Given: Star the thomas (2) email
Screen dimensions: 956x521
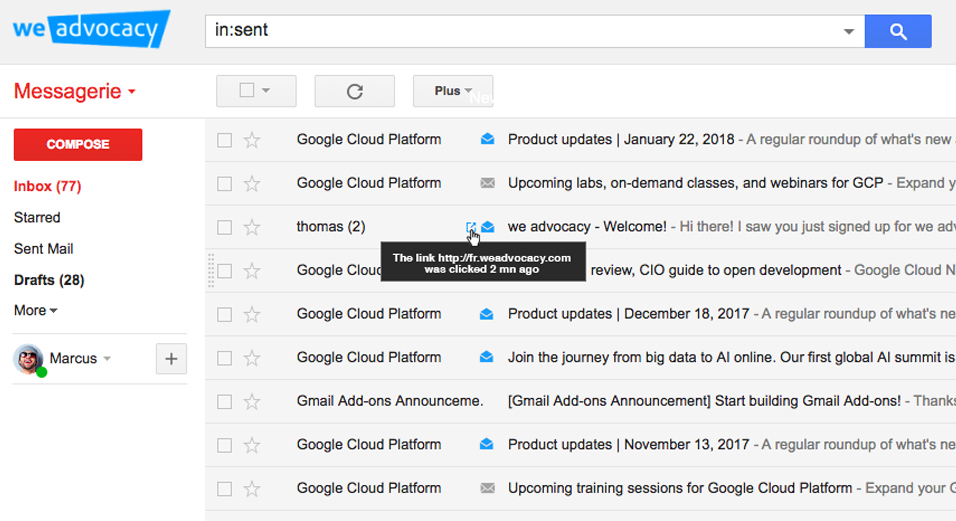Looking at the screenshot, I should 252,227.
